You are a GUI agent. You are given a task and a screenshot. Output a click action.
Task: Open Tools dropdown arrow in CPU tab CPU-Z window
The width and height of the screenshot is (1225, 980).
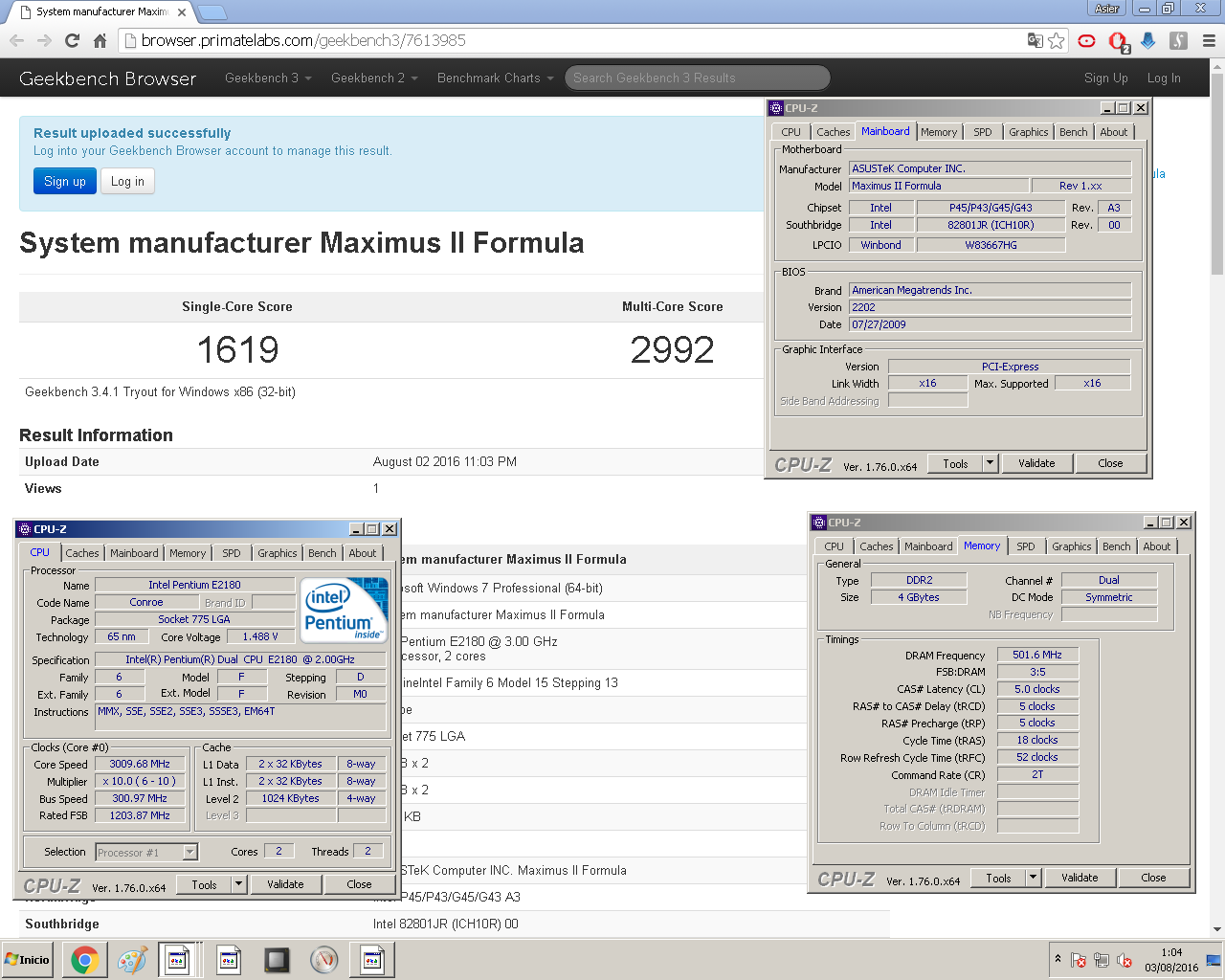click(238, 884)
